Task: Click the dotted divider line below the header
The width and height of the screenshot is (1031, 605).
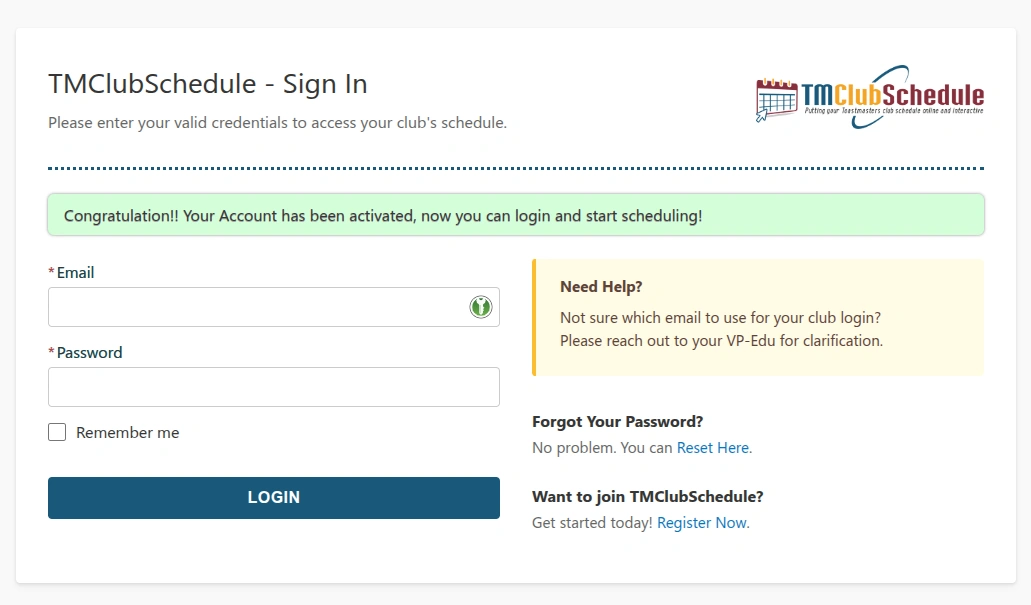Action: [x=515, y=168]
